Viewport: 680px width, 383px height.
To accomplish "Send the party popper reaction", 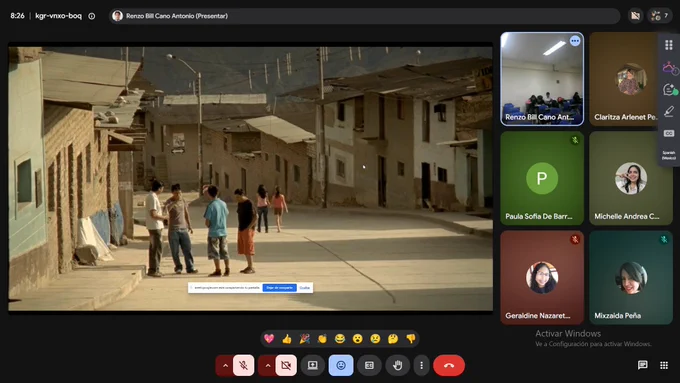I will pos(304,339).
